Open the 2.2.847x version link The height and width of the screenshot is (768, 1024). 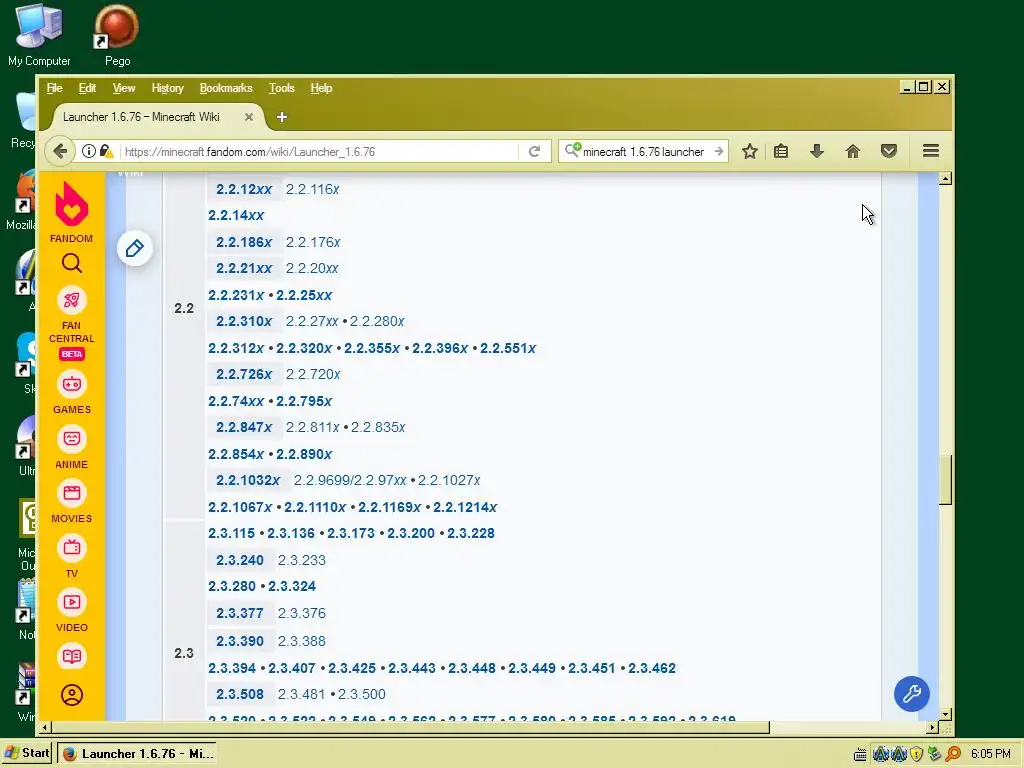click(x=244, y=427)
